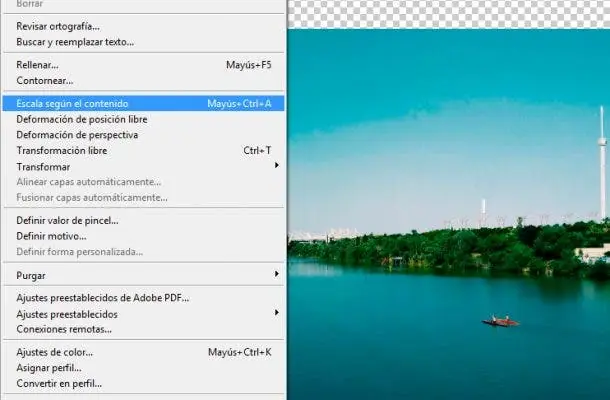The height and width of the screenshot is (400, 610).
Task: Click the red boat on canvas
Action: click(x=500, y=321)
